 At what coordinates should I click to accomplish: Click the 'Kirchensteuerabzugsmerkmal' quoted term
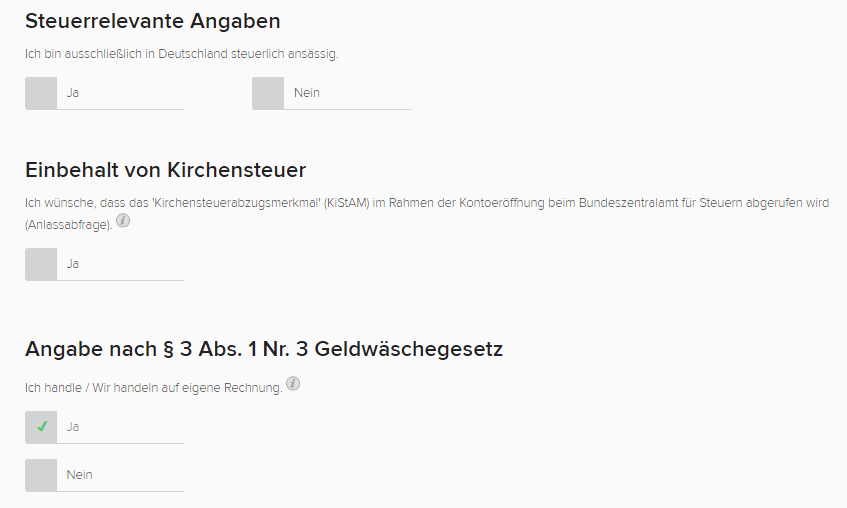click(x=228, y=203)
